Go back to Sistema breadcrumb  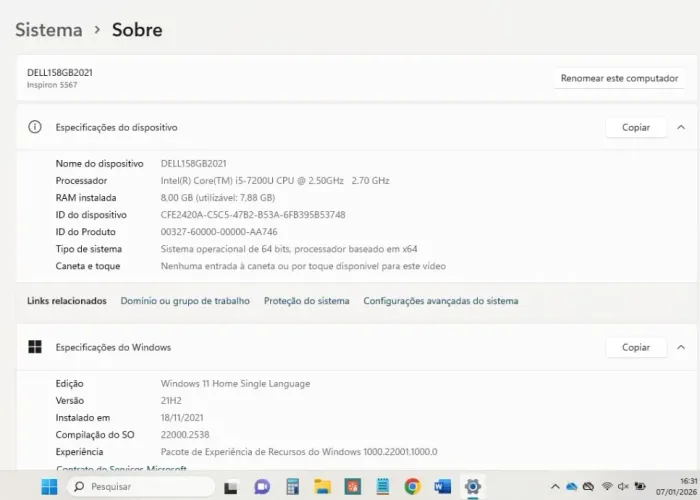[x=48, y=30]
